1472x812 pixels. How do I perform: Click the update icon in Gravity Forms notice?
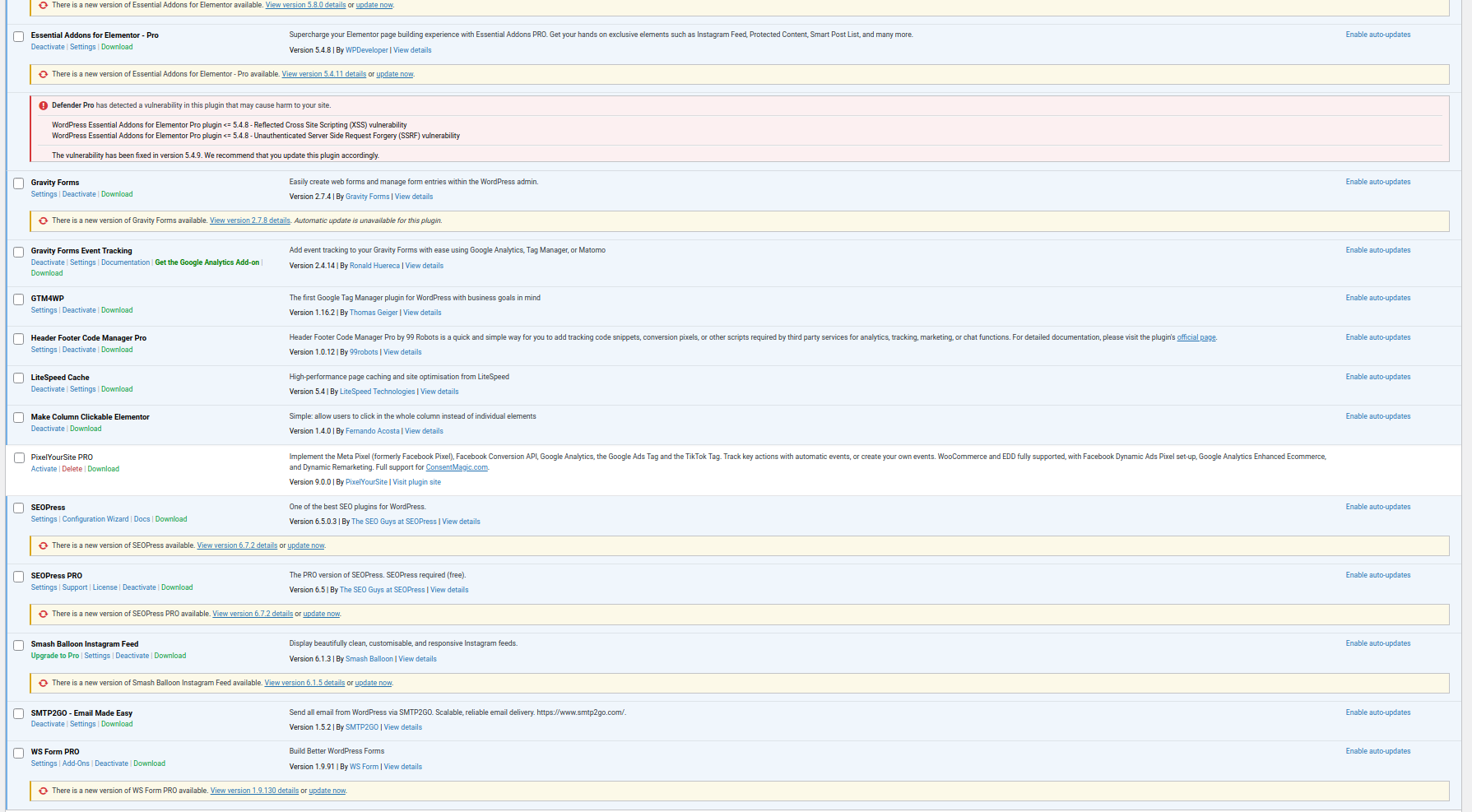pyautogui.click(x=44, y=220)
